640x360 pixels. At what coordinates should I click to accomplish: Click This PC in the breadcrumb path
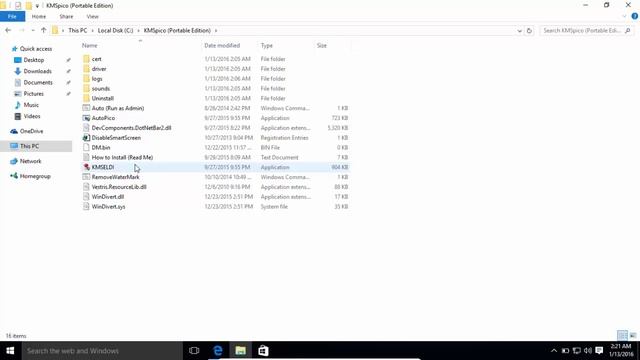[78, 31]
